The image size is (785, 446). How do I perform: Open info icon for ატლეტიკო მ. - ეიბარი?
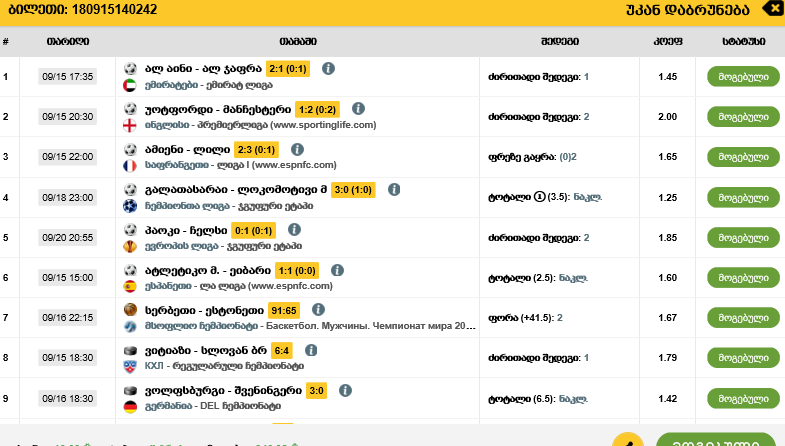(338, 270)
